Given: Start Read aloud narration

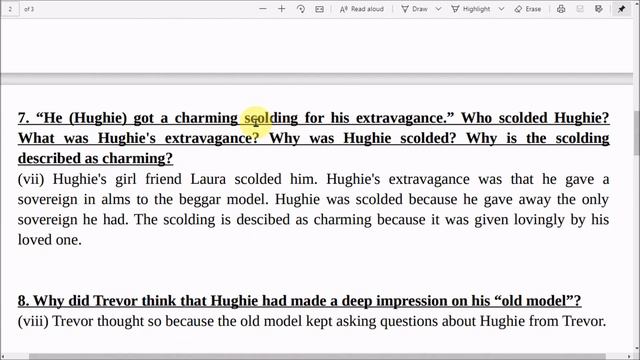Looking at the screenshot, I should click(362, 9).
